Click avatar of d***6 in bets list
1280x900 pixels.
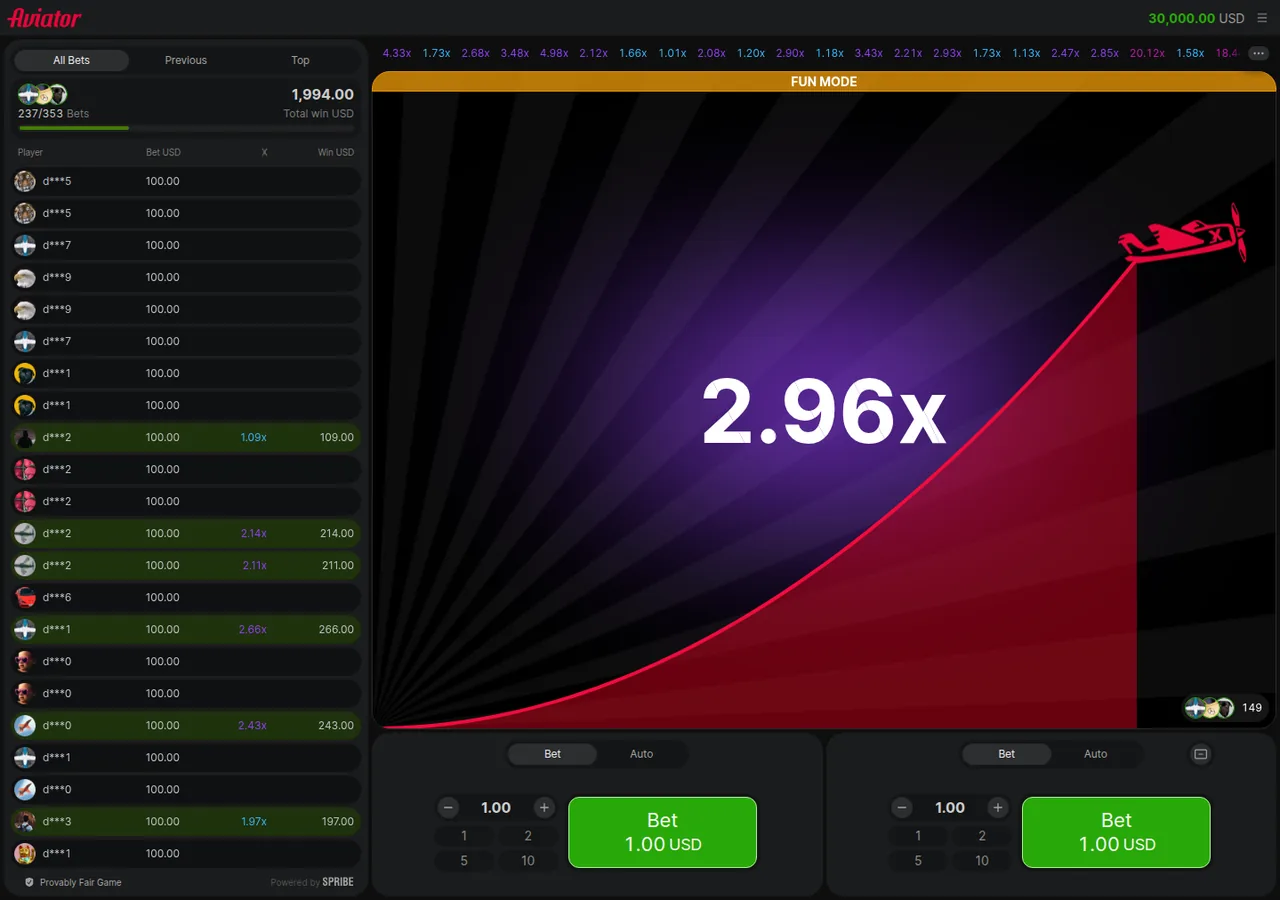pos(25,597)
